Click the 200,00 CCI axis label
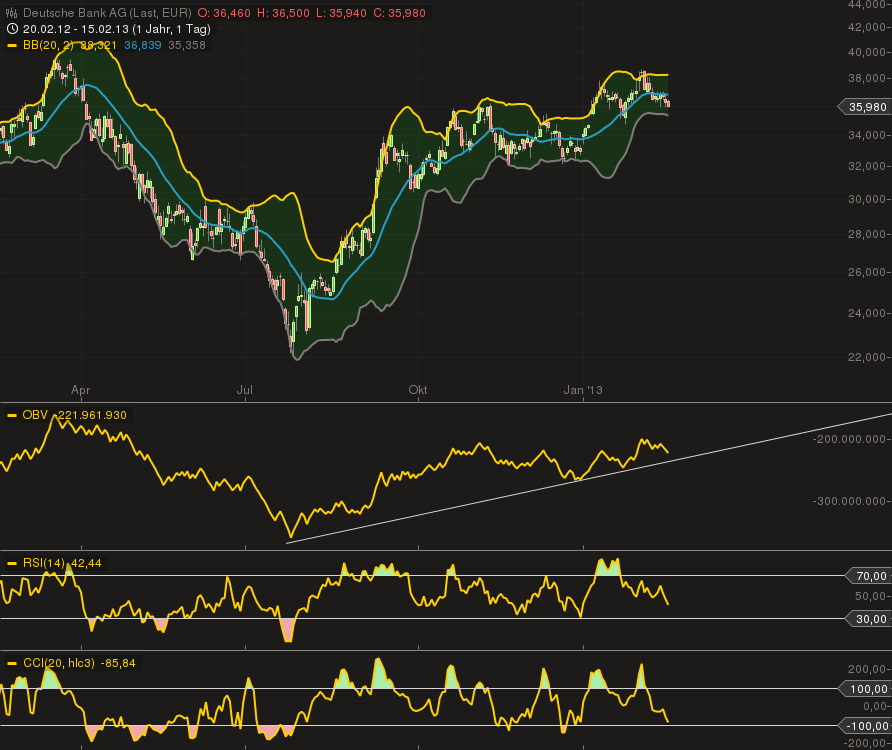Image resolution: width=892 pixels, height=750 pixels. [x=867, y=669]
